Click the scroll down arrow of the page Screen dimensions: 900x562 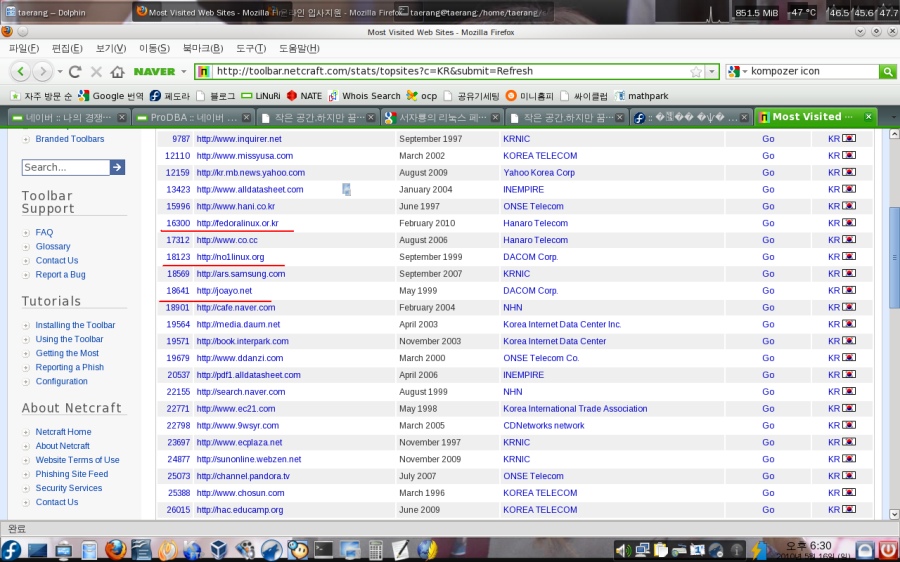click(x=894, y=514)
